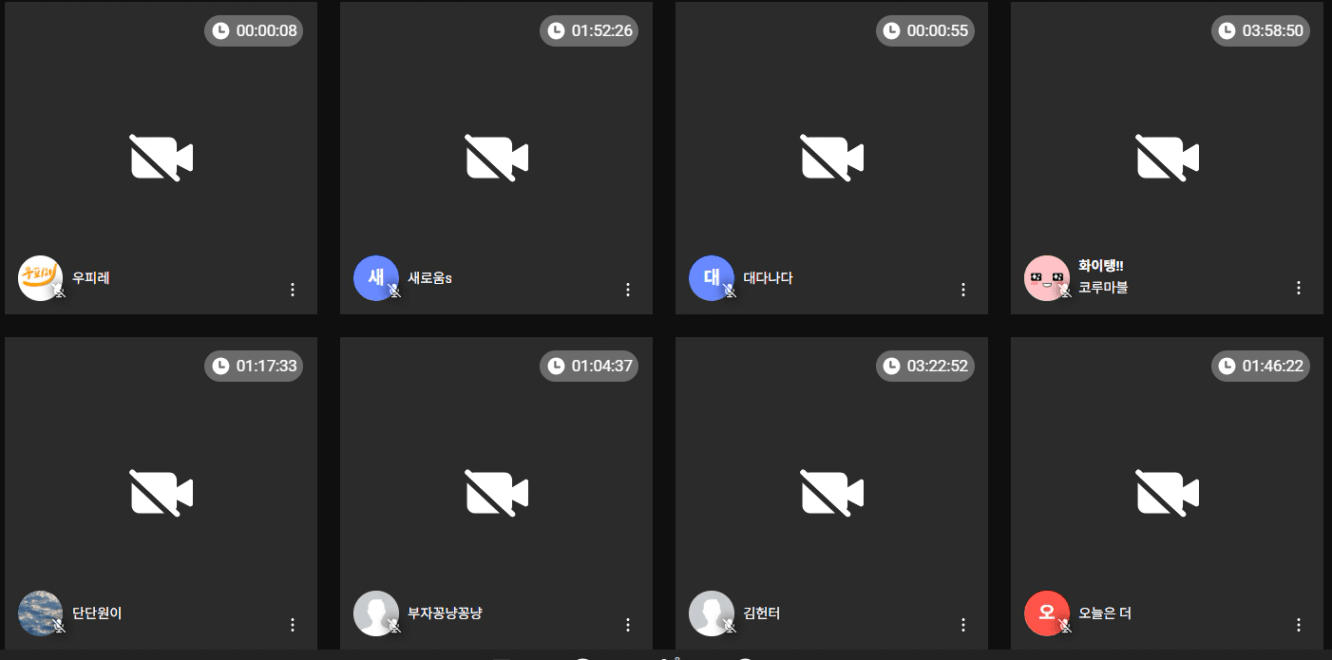Click the pink face avatar of 코루마블
This screenshot has height=660, width=1332.
[1047, 278]
